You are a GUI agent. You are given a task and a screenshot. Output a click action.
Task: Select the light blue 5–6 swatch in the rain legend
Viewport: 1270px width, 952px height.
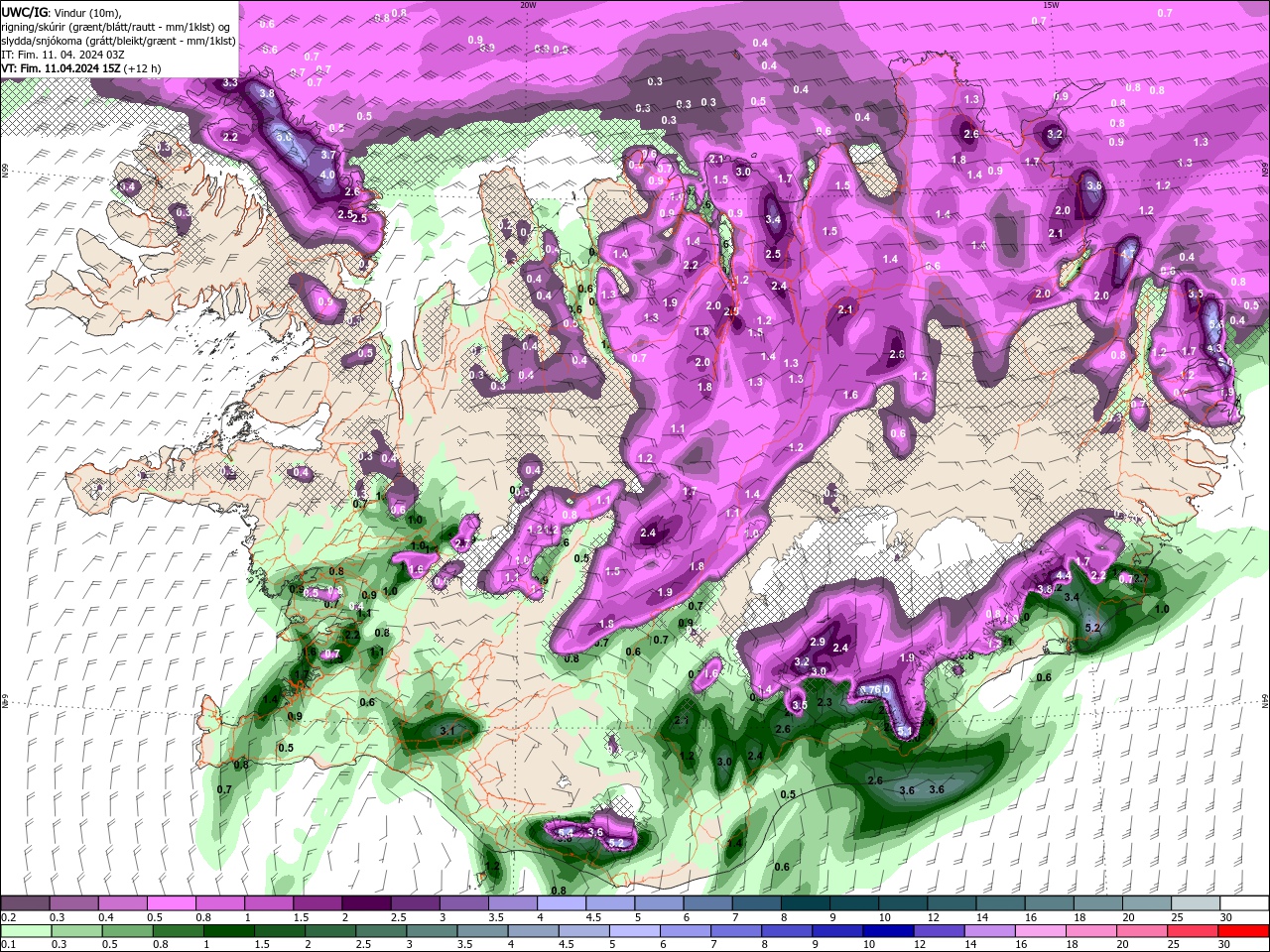635,930
